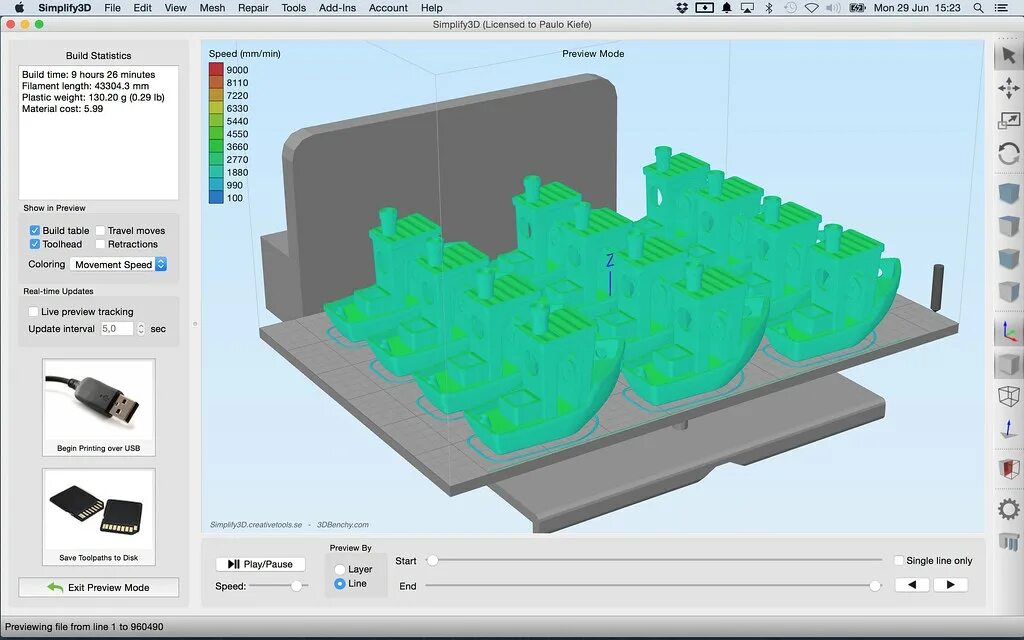Click the Update interval input field
1024x640 pixels.
[117, 328]
